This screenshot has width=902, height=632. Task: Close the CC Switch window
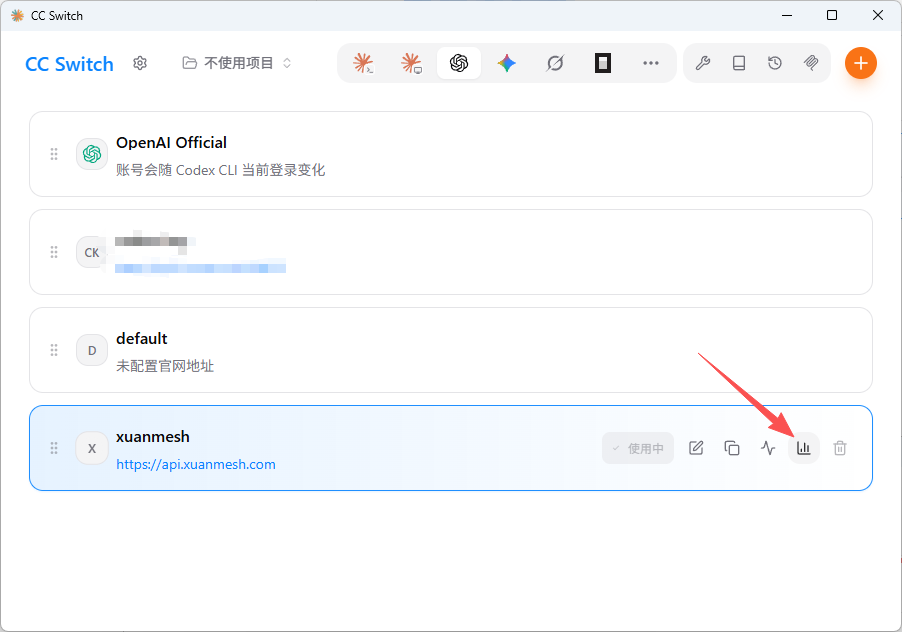tap(877, 16)
